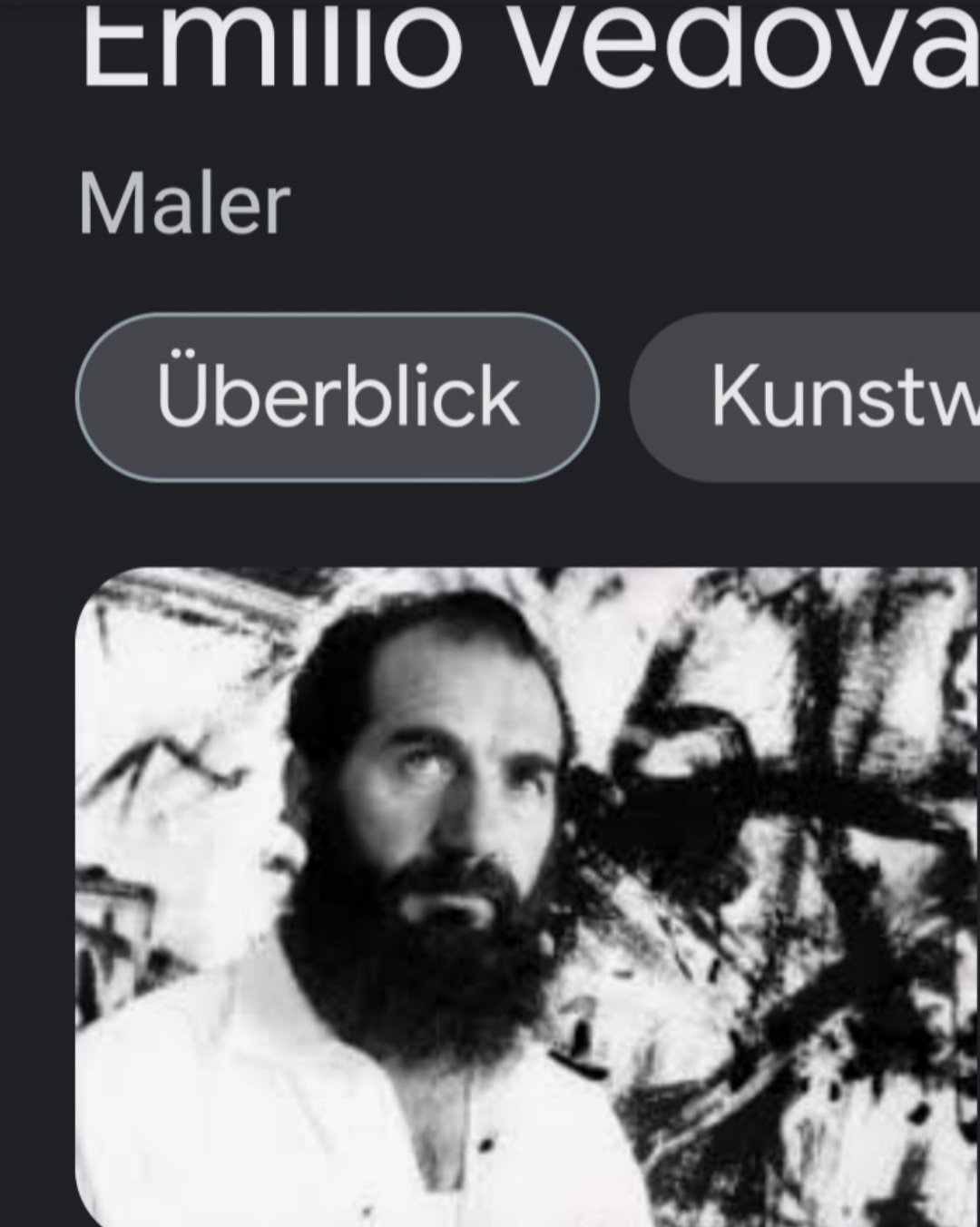Viewport: 980px width, 1227px height.
Task: Tap the Maler subtitle text
Action: (x=184, y=203)
